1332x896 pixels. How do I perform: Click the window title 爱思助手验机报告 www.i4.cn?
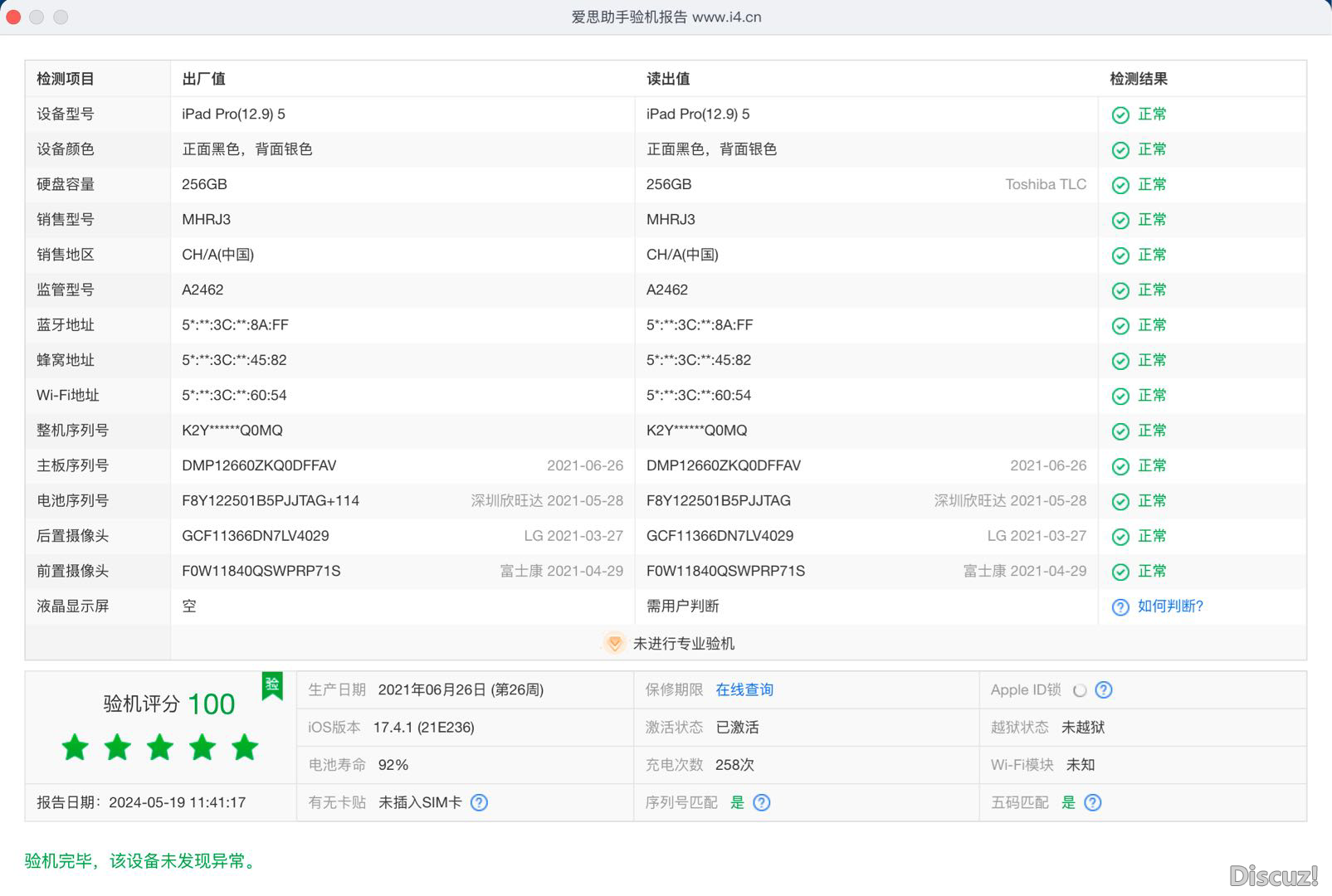coord(666,17)
